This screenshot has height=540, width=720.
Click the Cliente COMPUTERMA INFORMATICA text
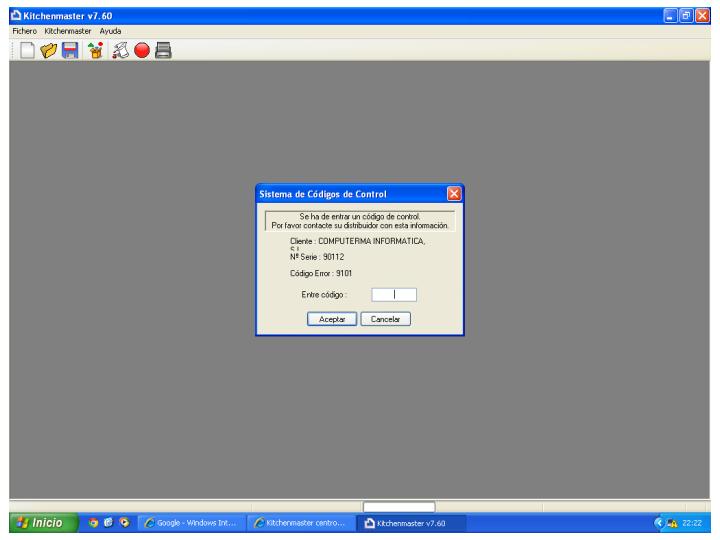pos(358,242)
